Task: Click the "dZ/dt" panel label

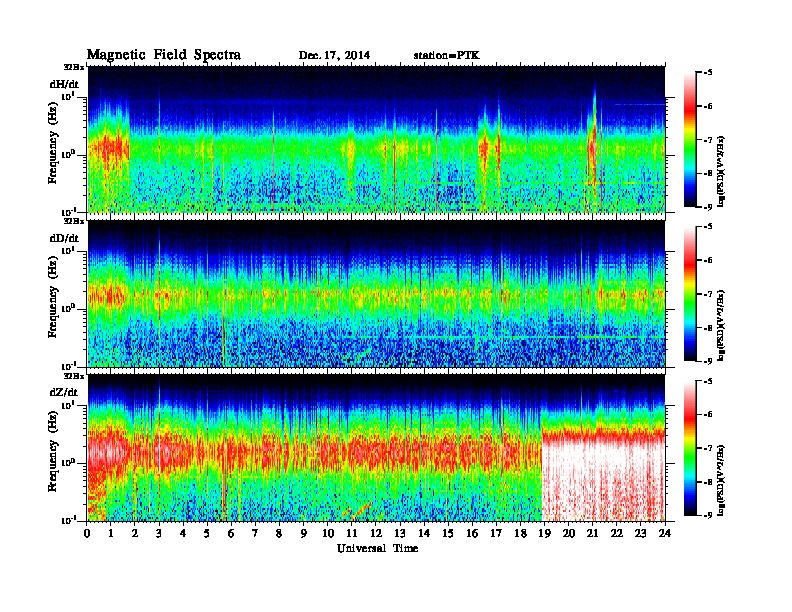Action: (64, 392)
